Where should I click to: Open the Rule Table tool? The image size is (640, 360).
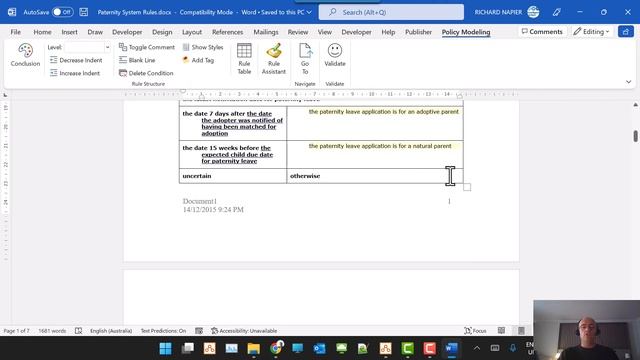coord(244,59)
